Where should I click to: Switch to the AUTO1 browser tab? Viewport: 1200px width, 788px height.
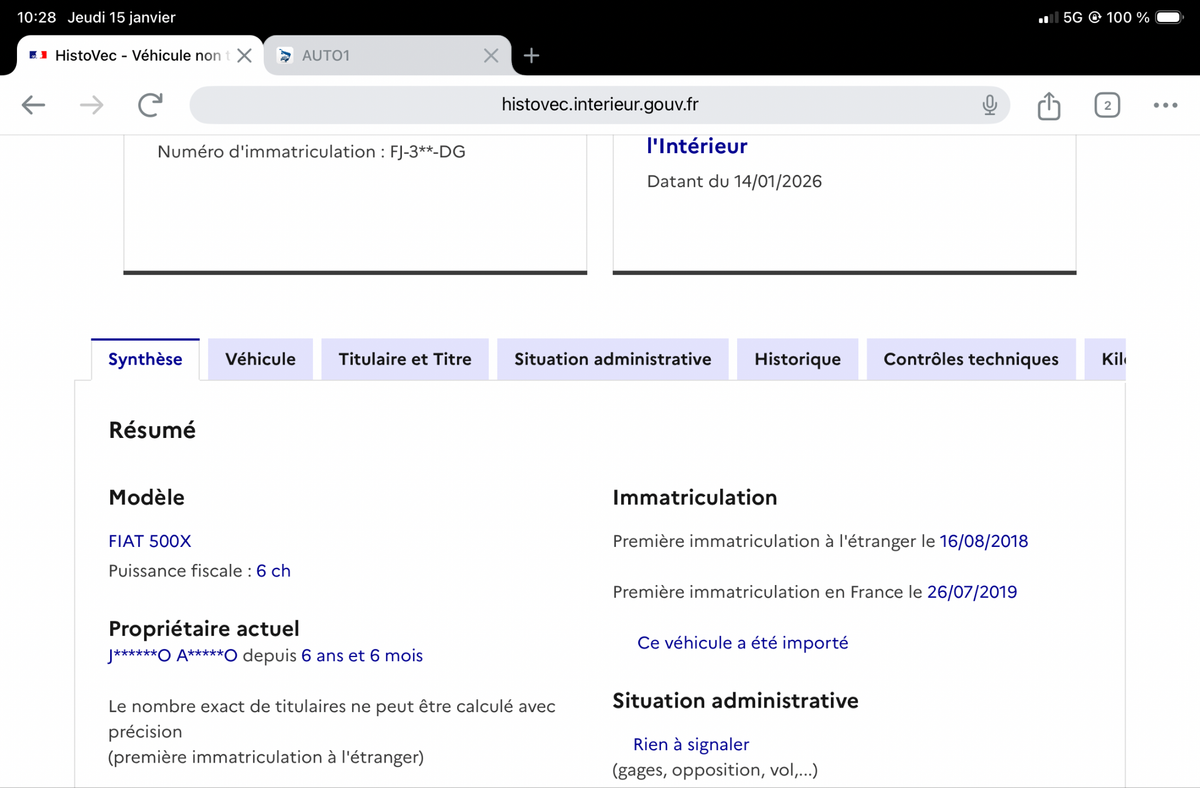(x=380, y=56)
